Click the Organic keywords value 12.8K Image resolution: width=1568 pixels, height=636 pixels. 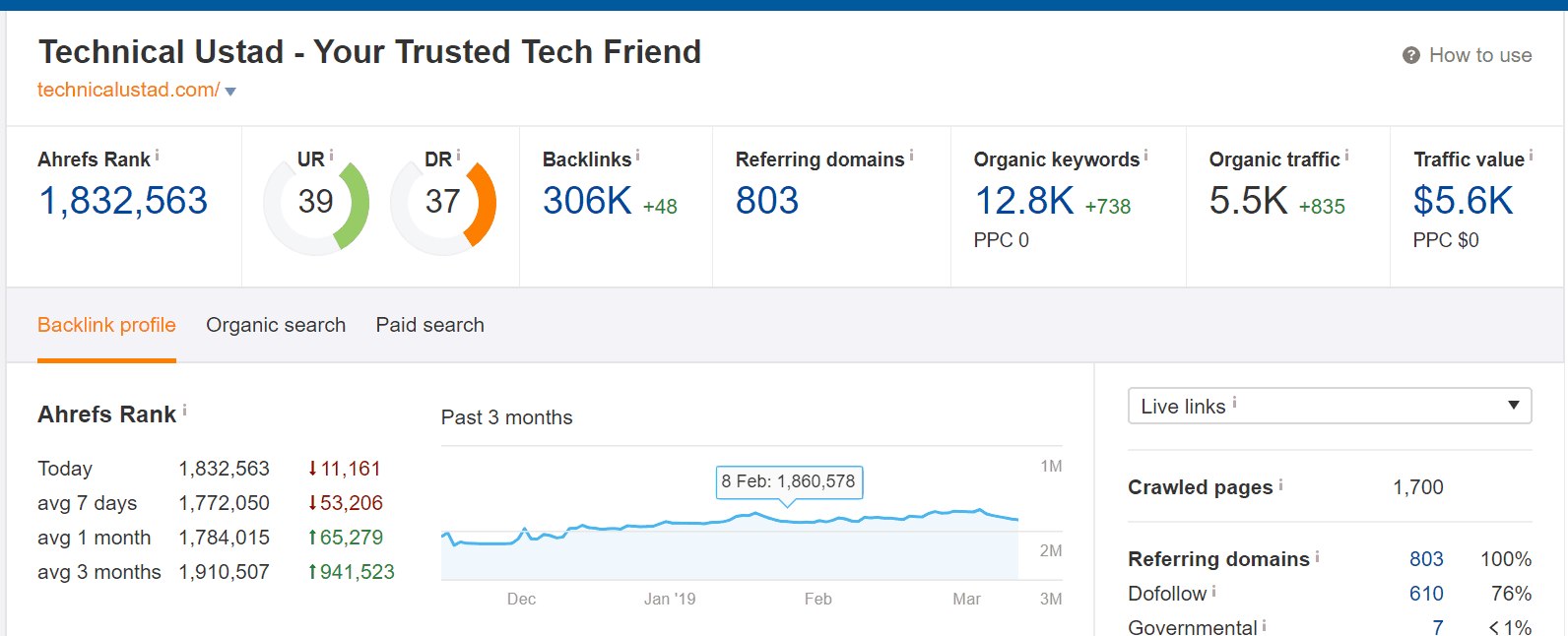tap(1024, 201)
